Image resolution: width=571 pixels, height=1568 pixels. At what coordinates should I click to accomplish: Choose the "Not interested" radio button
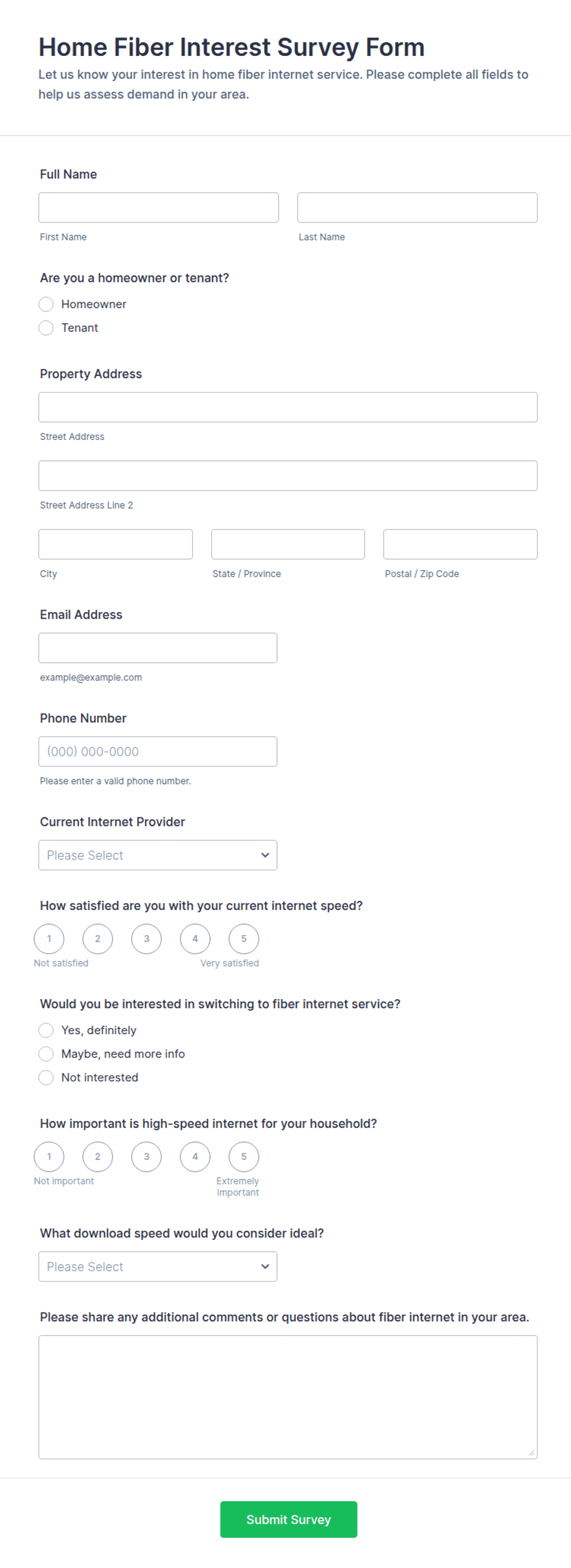point(46,1076)
